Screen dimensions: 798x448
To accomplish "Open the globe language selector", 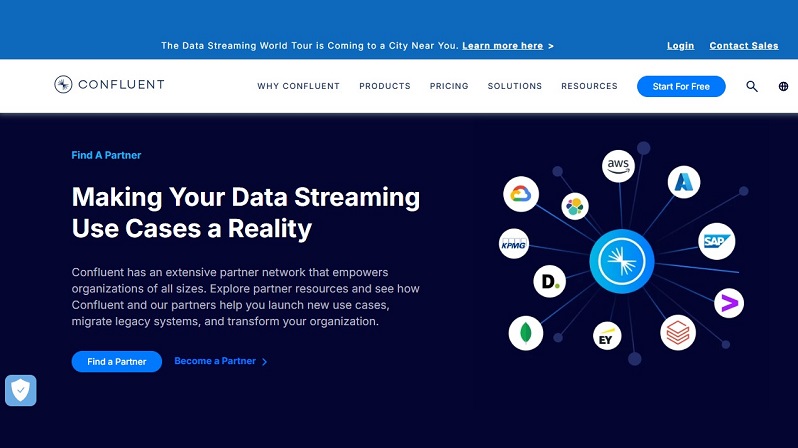I will [782, 87].
